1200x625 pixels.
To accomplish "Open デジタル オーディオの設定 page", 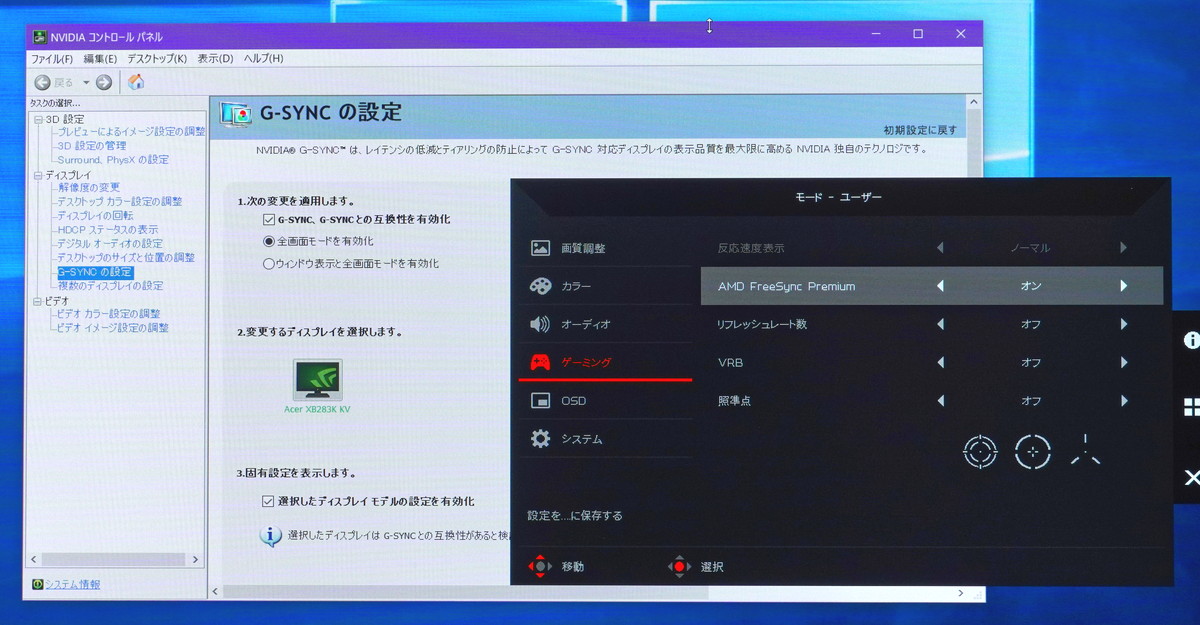I will 110,244.
